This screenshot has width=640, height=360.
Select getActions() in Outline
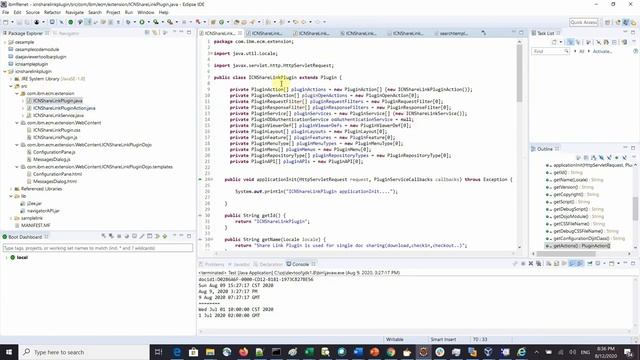[581, 246]
